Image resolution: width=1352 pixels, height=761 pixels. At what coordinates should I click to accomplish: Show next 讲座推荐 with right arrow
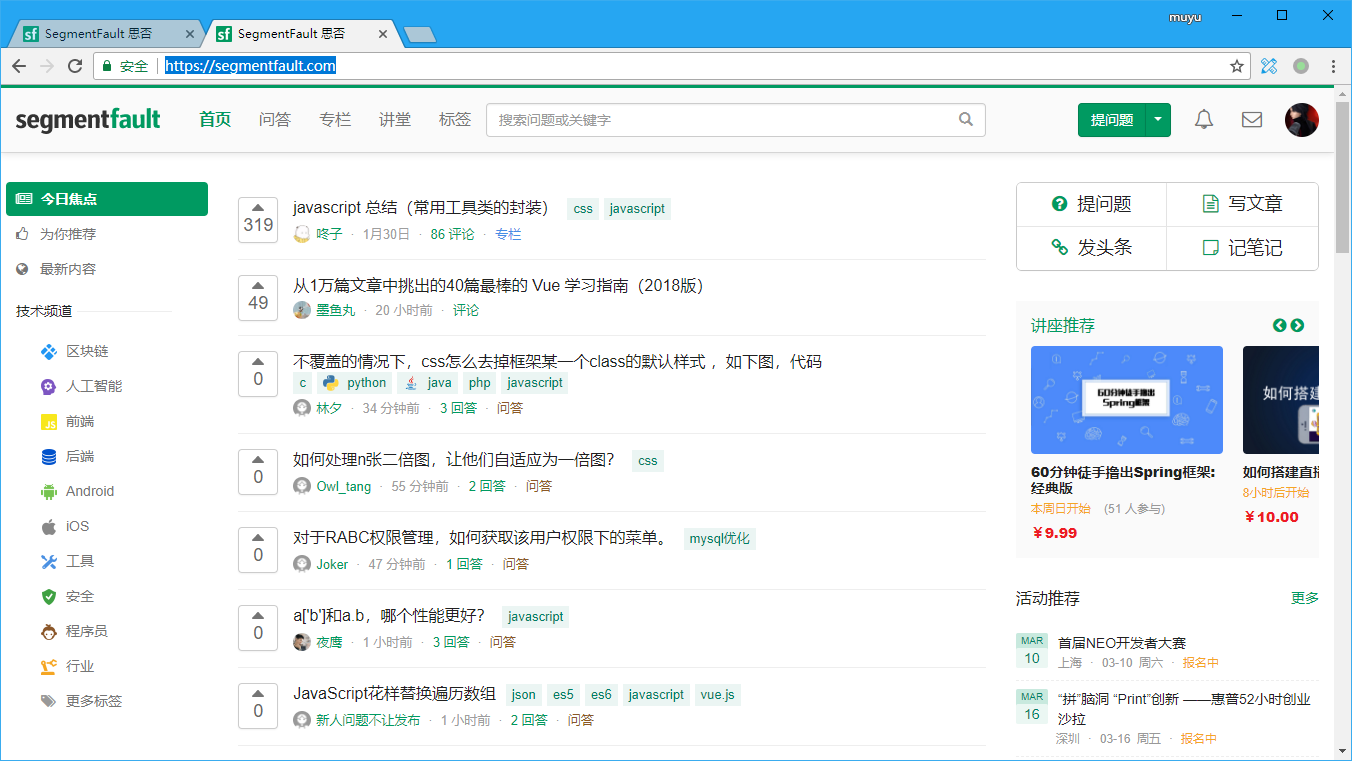(1297, 325)
